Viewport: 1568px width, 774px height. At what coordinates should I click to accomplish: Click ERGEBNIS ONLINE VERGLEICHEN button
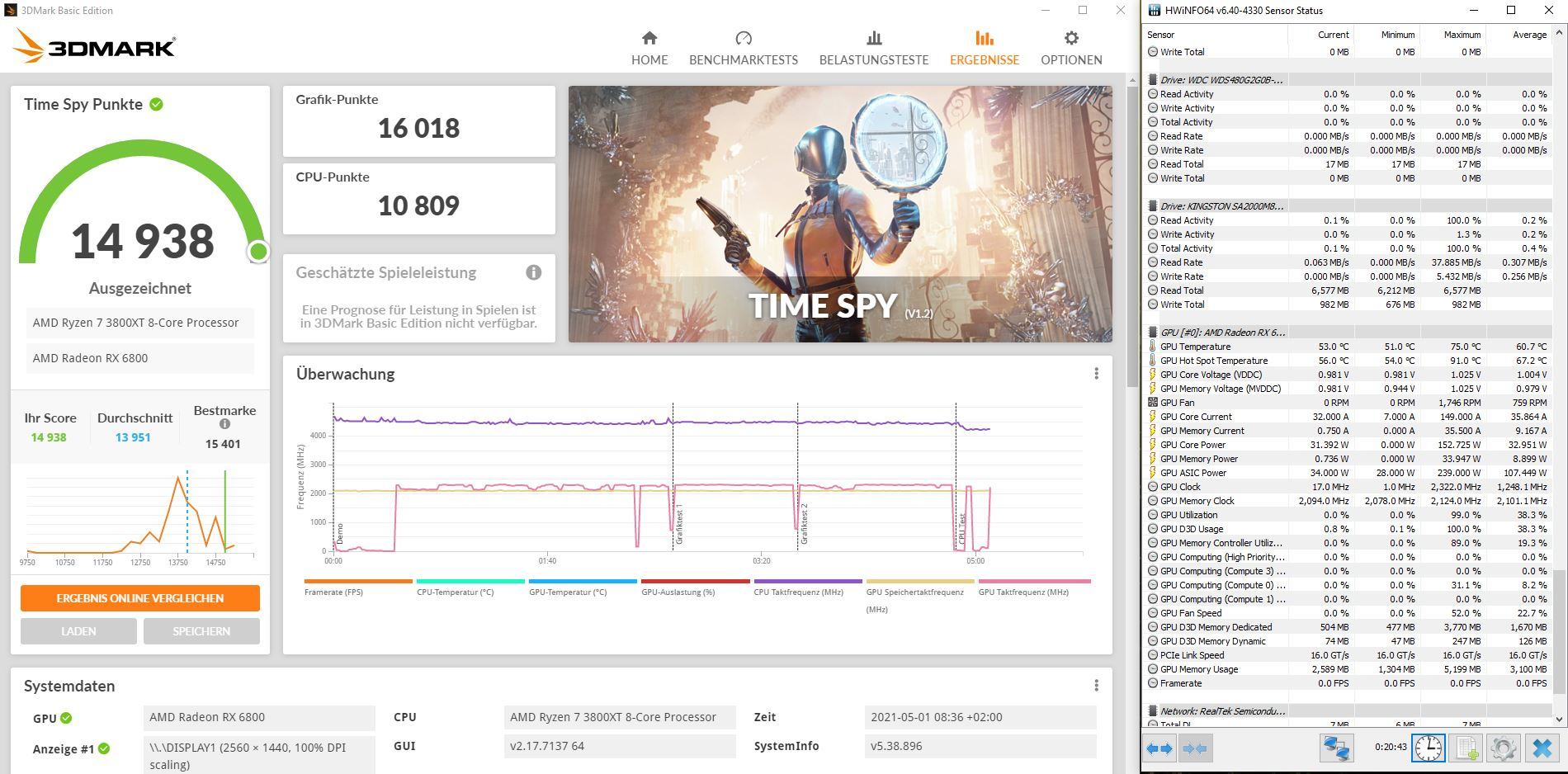[x=140, y=598]
